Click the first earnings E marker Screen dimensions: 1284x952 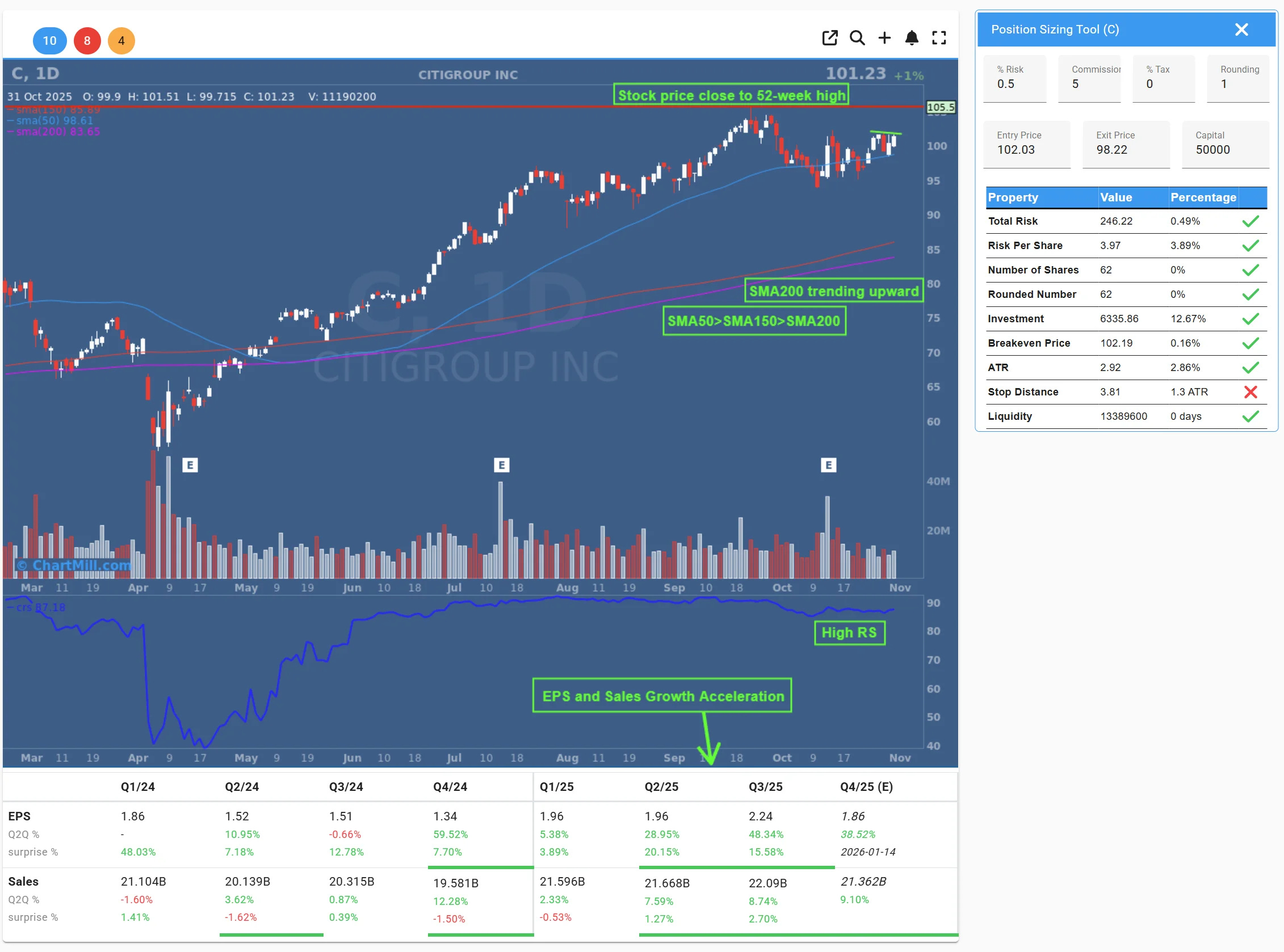coord(190,465)
